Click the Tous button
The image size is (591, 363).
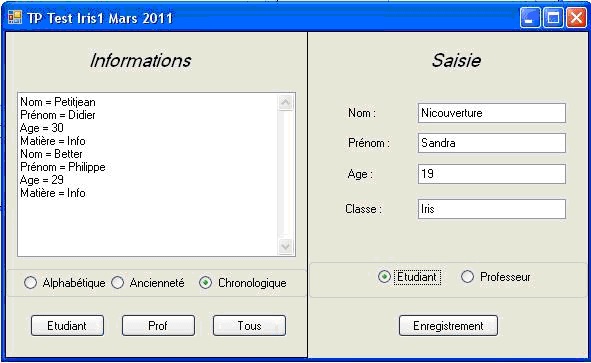(249, 326)
